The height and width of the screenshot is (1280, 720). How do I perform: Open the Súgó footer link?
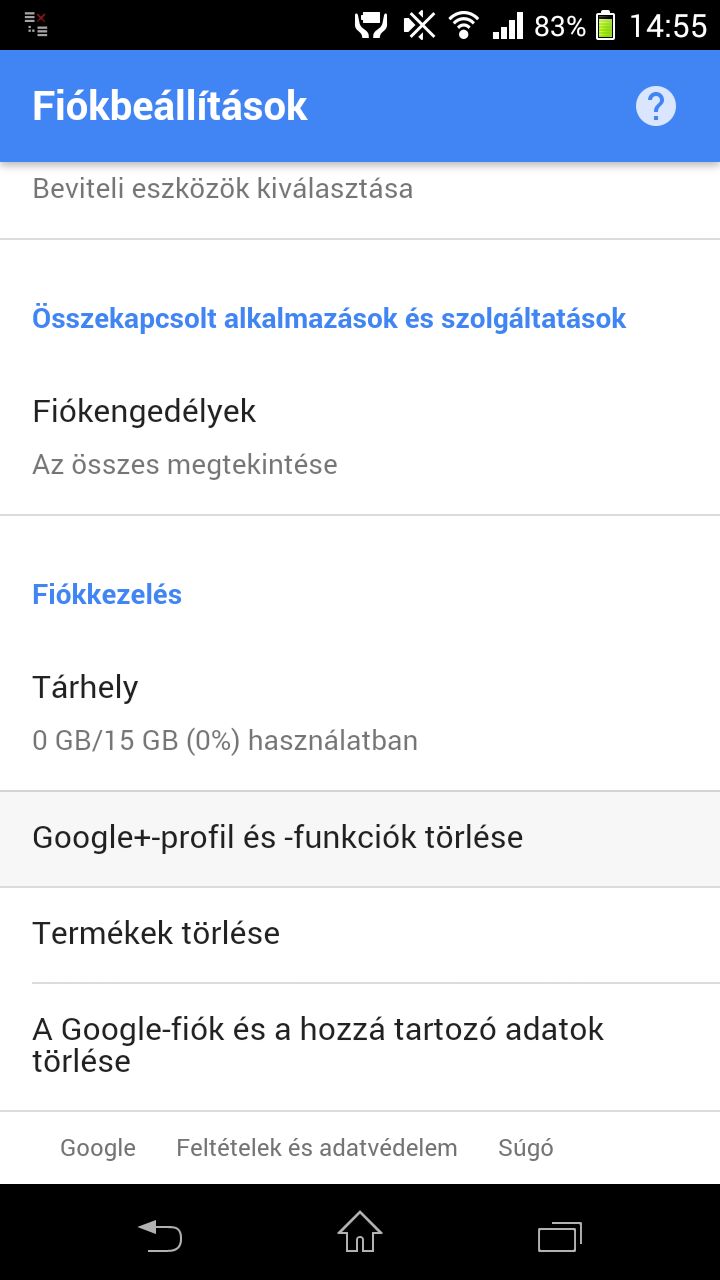[x=526, y=1148]
